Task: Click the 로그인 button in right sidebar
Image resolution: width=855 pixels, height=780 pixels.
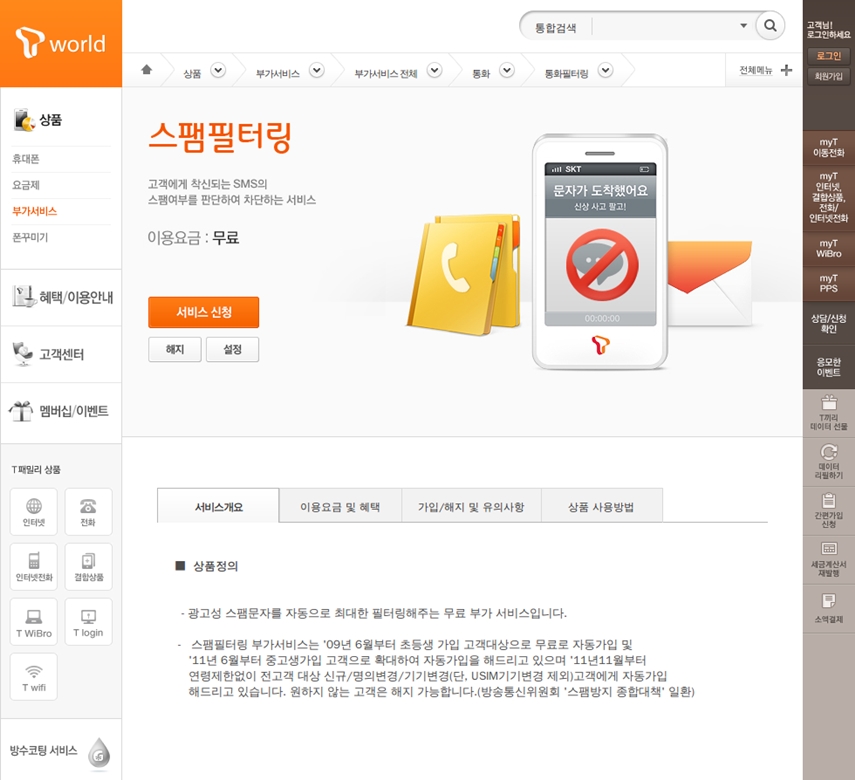Action: coord(828,56)
